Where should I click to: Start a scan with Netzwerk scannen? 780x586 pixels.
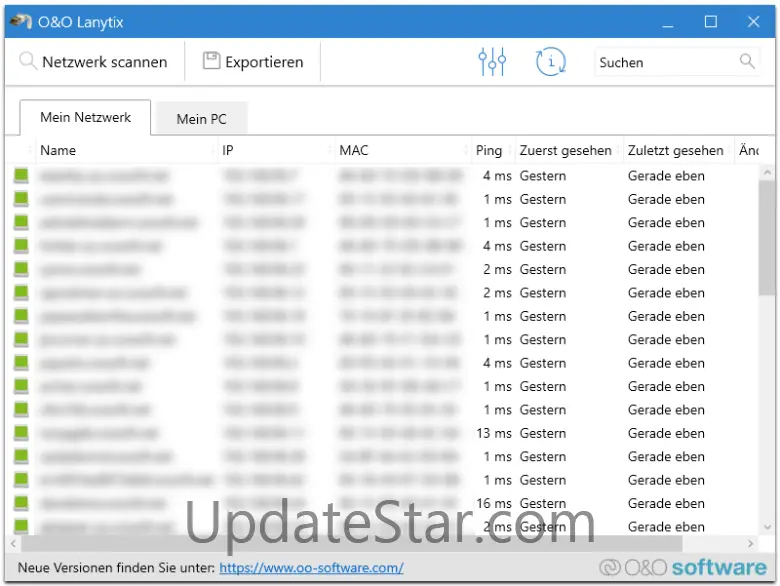click(x=93, y=62)
